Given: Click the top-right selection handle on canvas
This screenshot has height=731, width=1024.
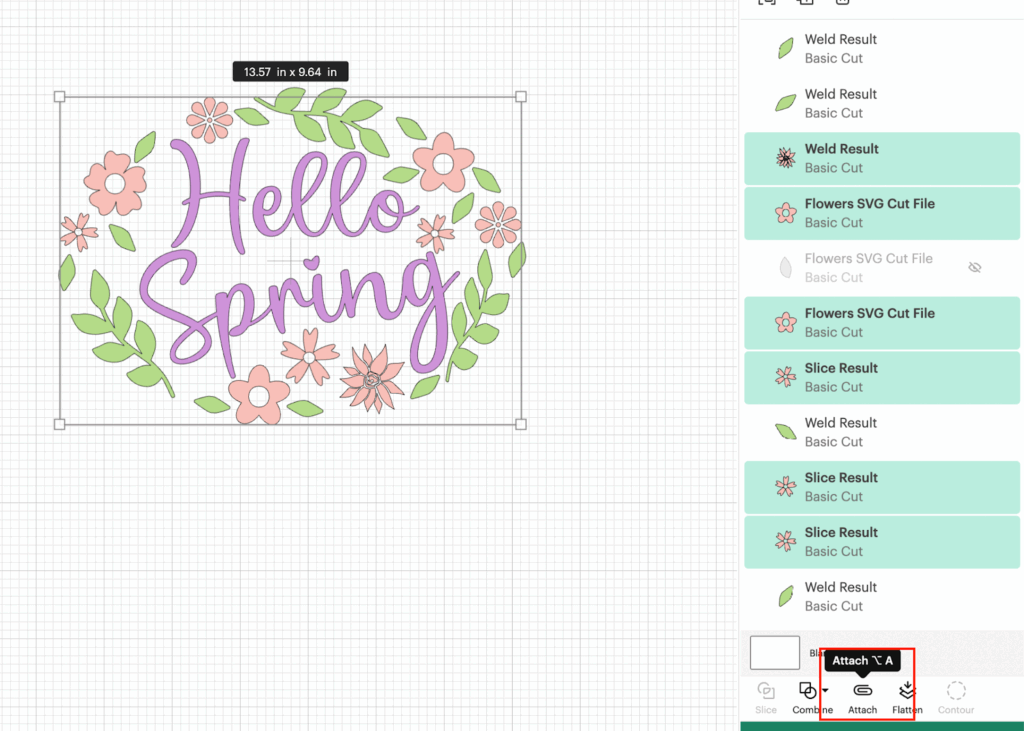Looking at the screenshot, I should (x=521, y=97).
